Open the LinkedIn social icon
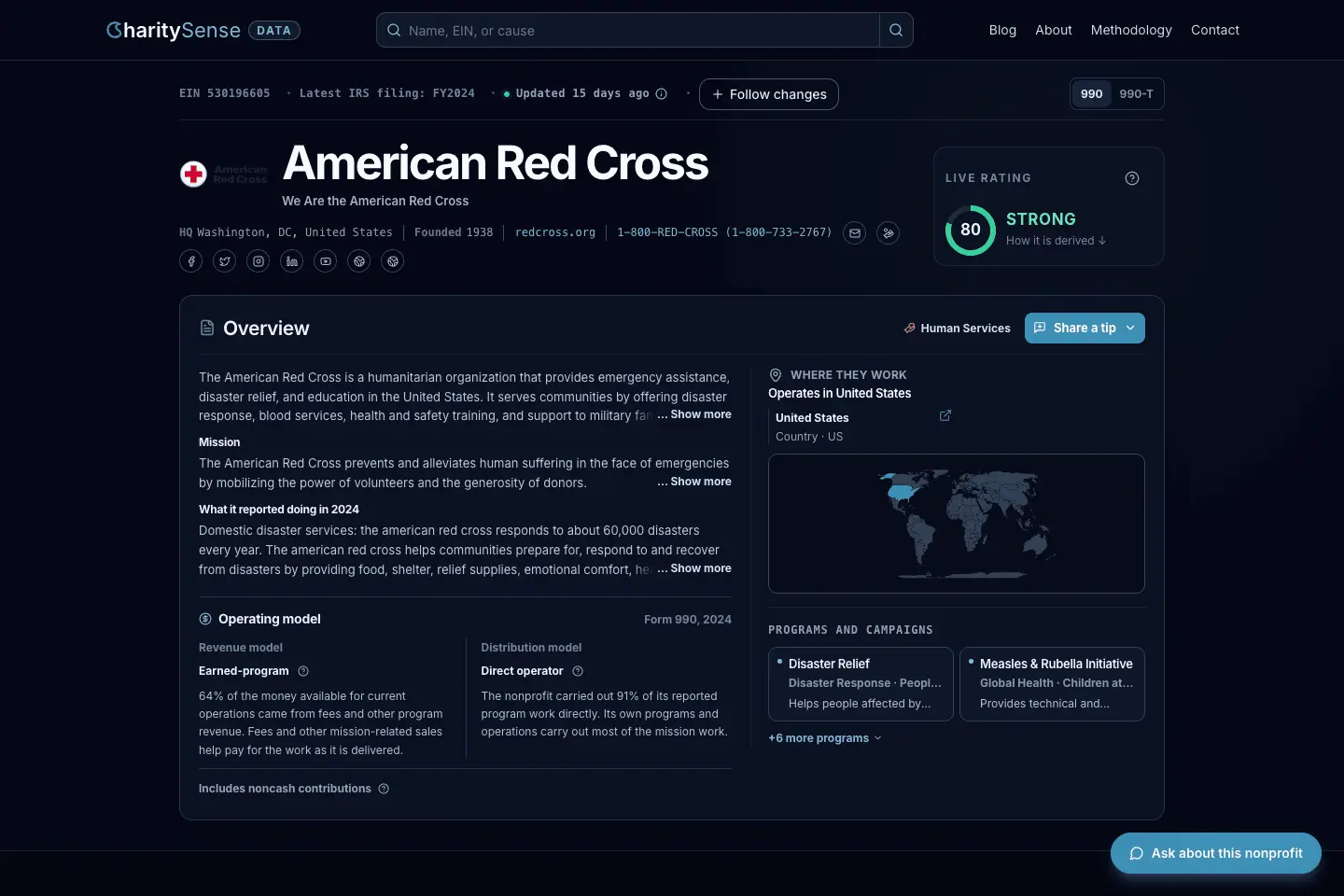1344x896 pixels. coord(292,261)
